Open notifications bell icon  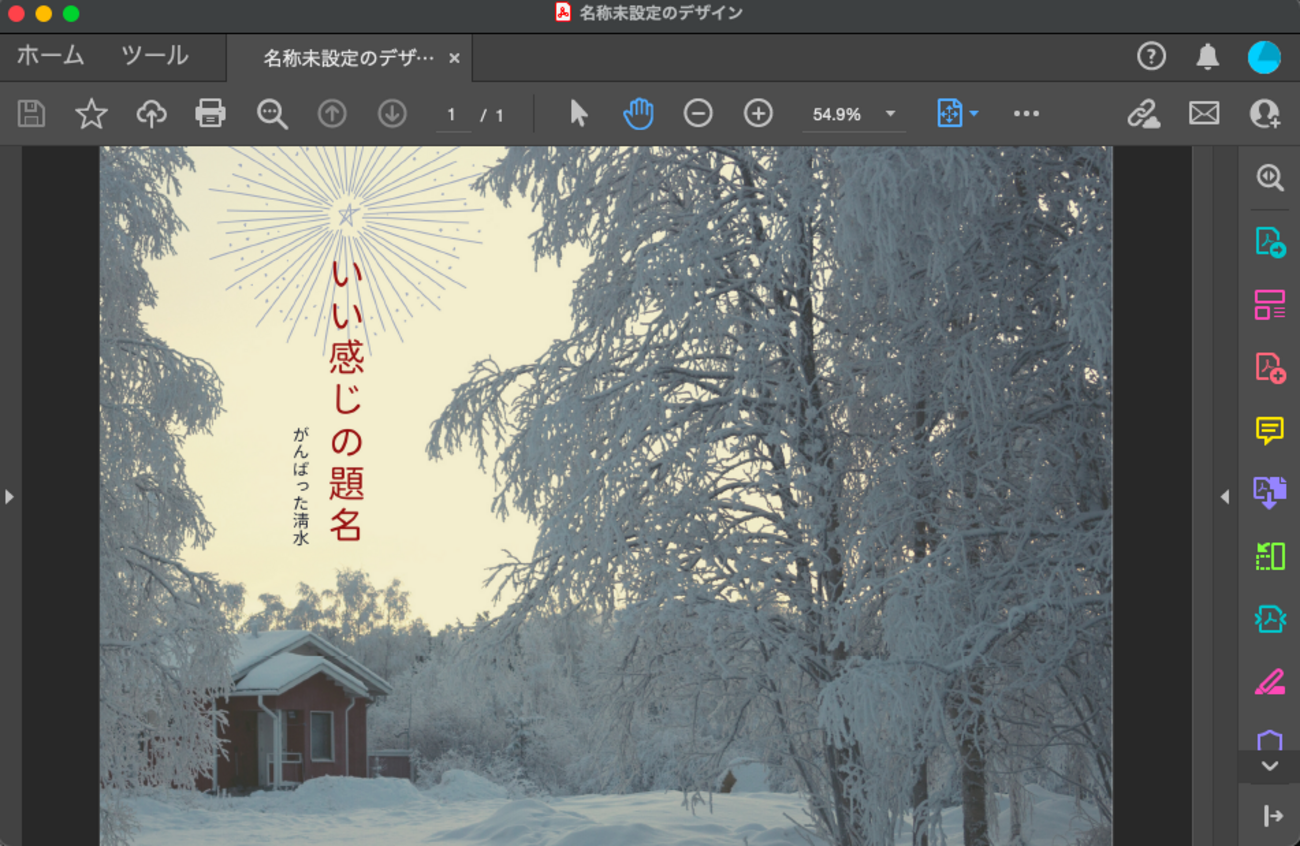point(1208,57)
